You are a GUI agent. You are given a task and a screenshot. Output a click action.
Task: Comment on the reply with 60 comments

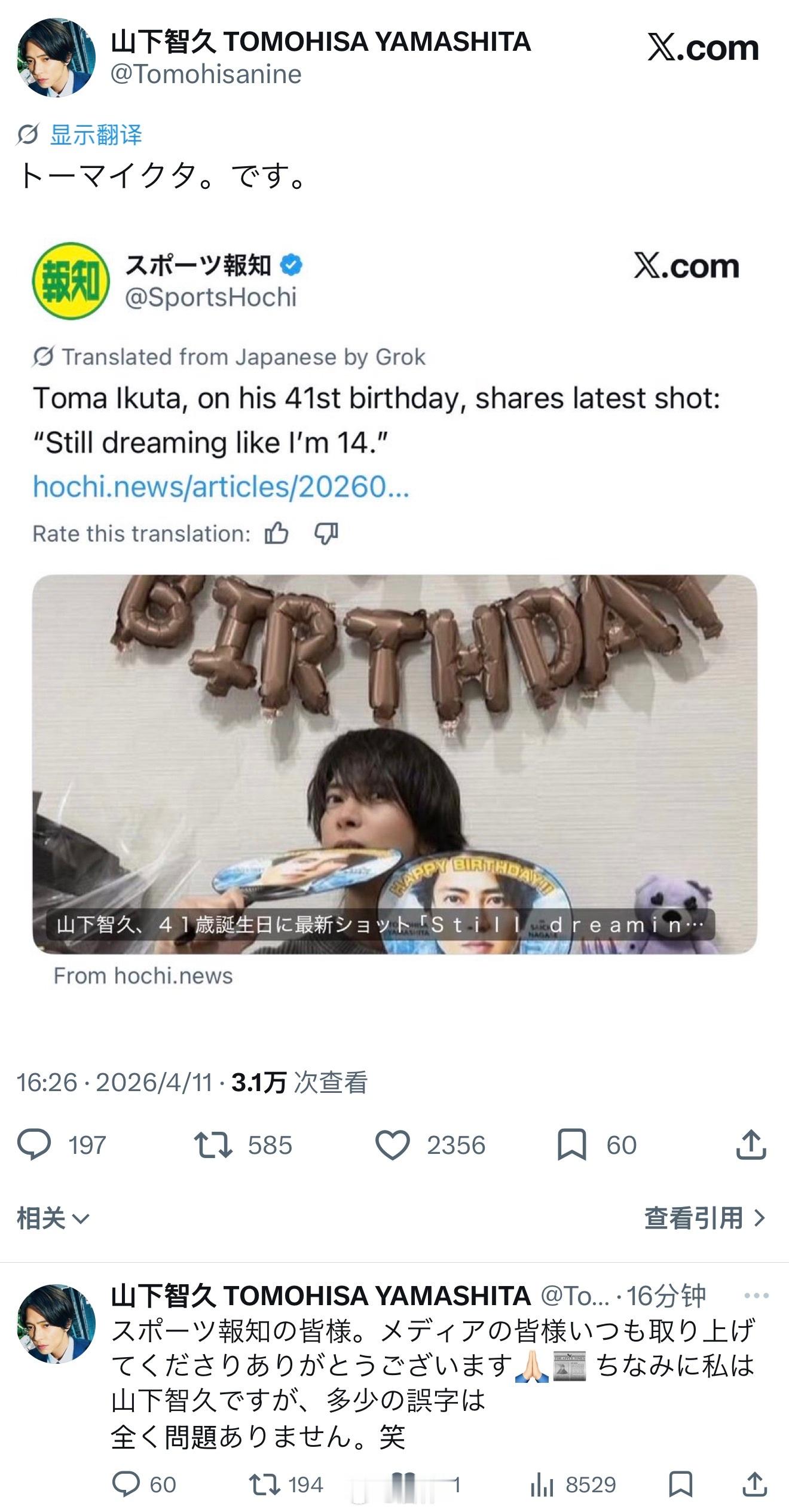click(126, 1484)
